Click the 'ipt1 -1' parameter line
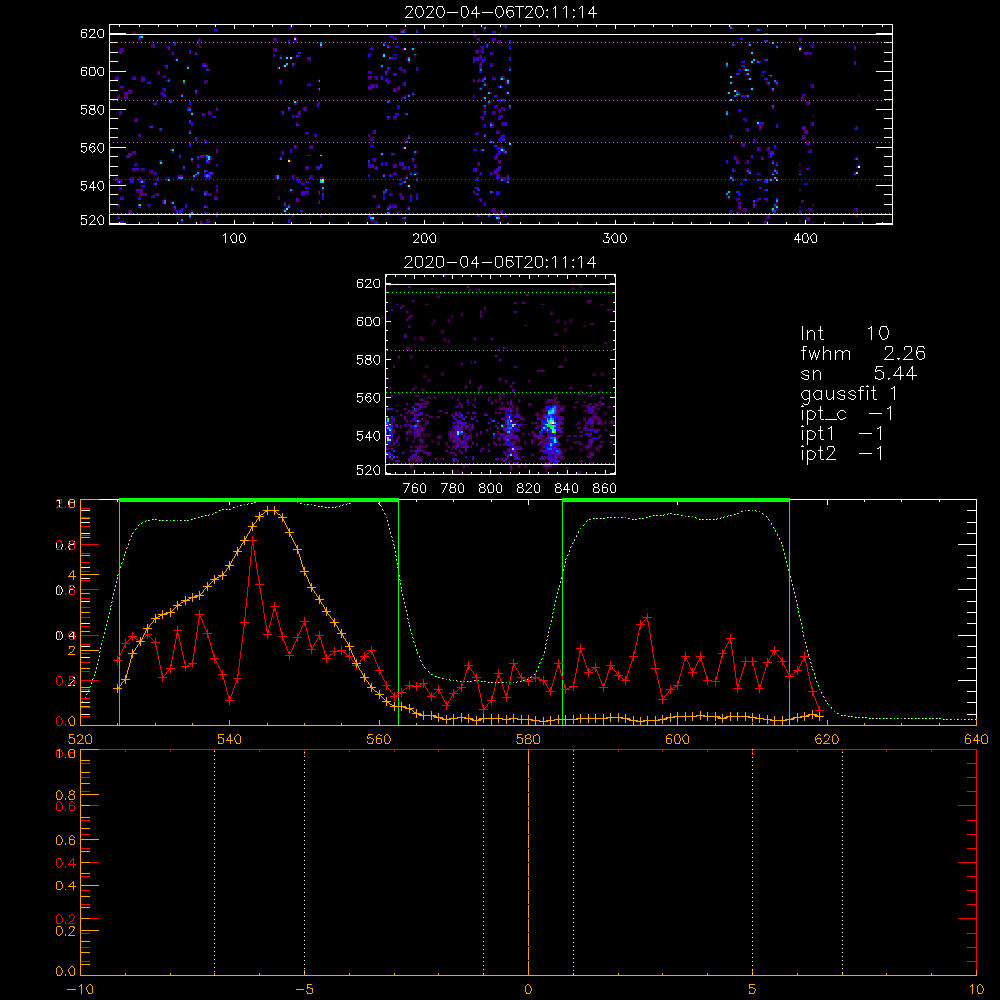 point(842,434)
